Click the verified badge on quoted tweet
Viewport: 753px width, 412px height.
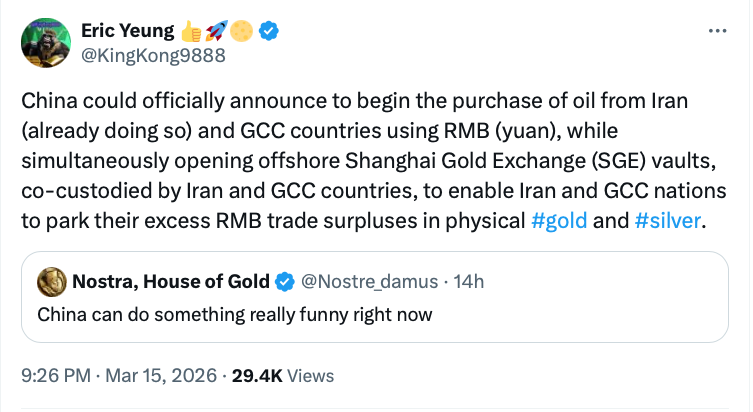[x=284, y=281]
